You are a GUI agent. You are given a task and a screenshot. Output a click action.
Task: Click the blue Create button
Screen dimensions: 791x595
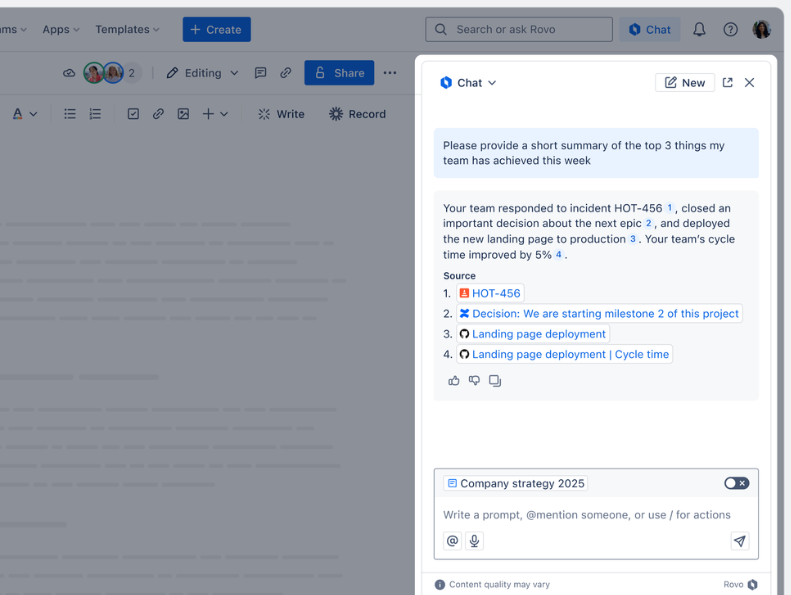(216, 30)
